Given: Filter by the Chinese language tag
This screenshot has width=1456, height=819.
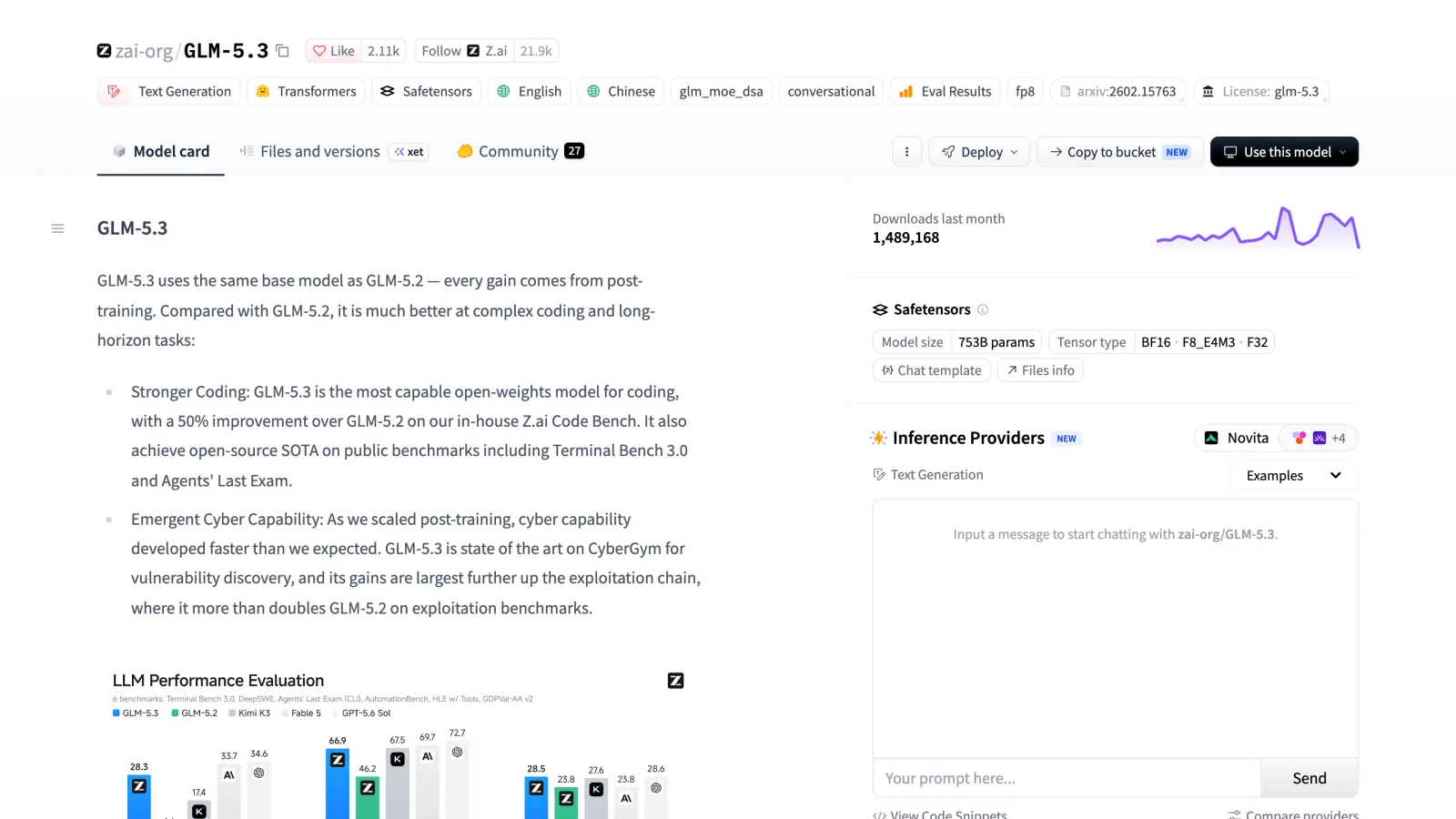Looking at the screenshot, I should tap(621, 91).
